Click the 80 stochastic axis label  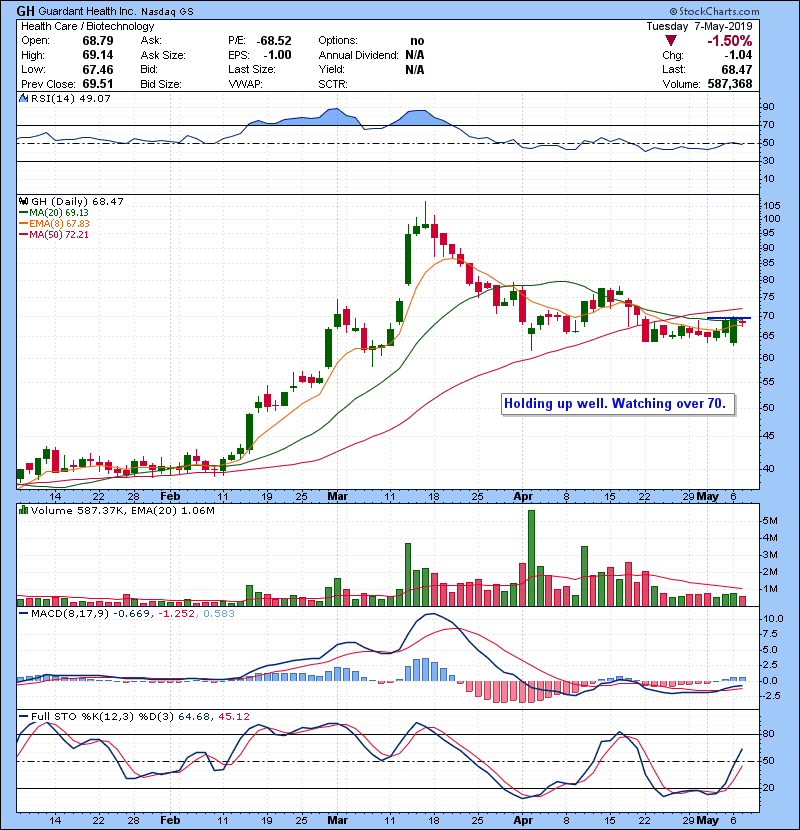tap(768, 734)
